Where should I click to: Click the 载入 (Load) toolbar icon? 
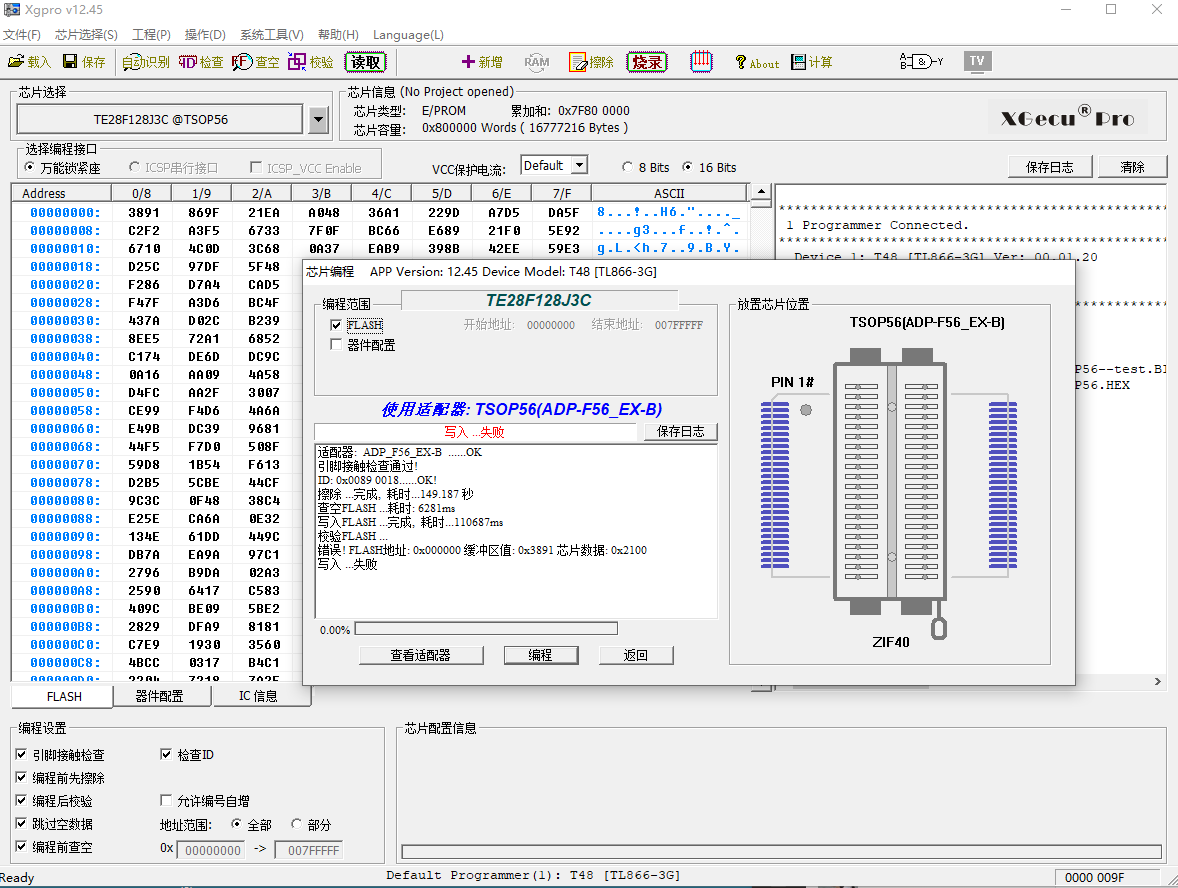[x=17, y=62]
